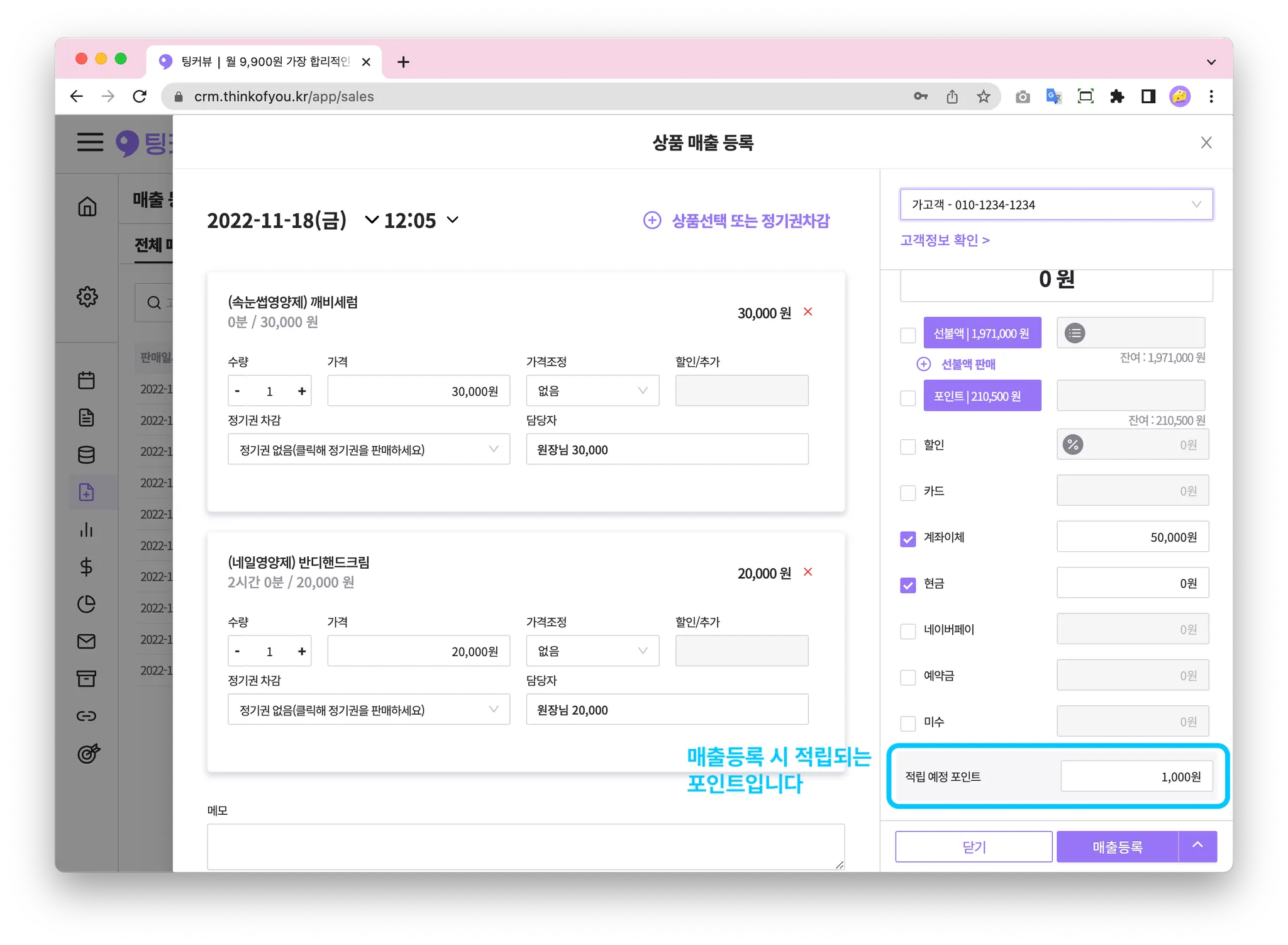
Task: Open the dollar sign sidebar icon
Action: click(x=87, y=567)
